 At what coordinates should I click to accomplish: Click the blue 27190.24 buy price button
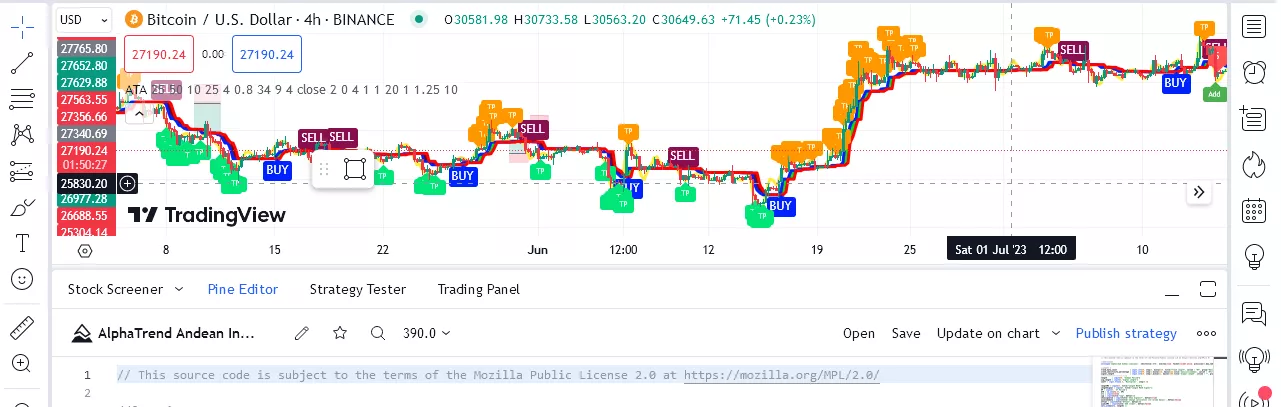267,54
